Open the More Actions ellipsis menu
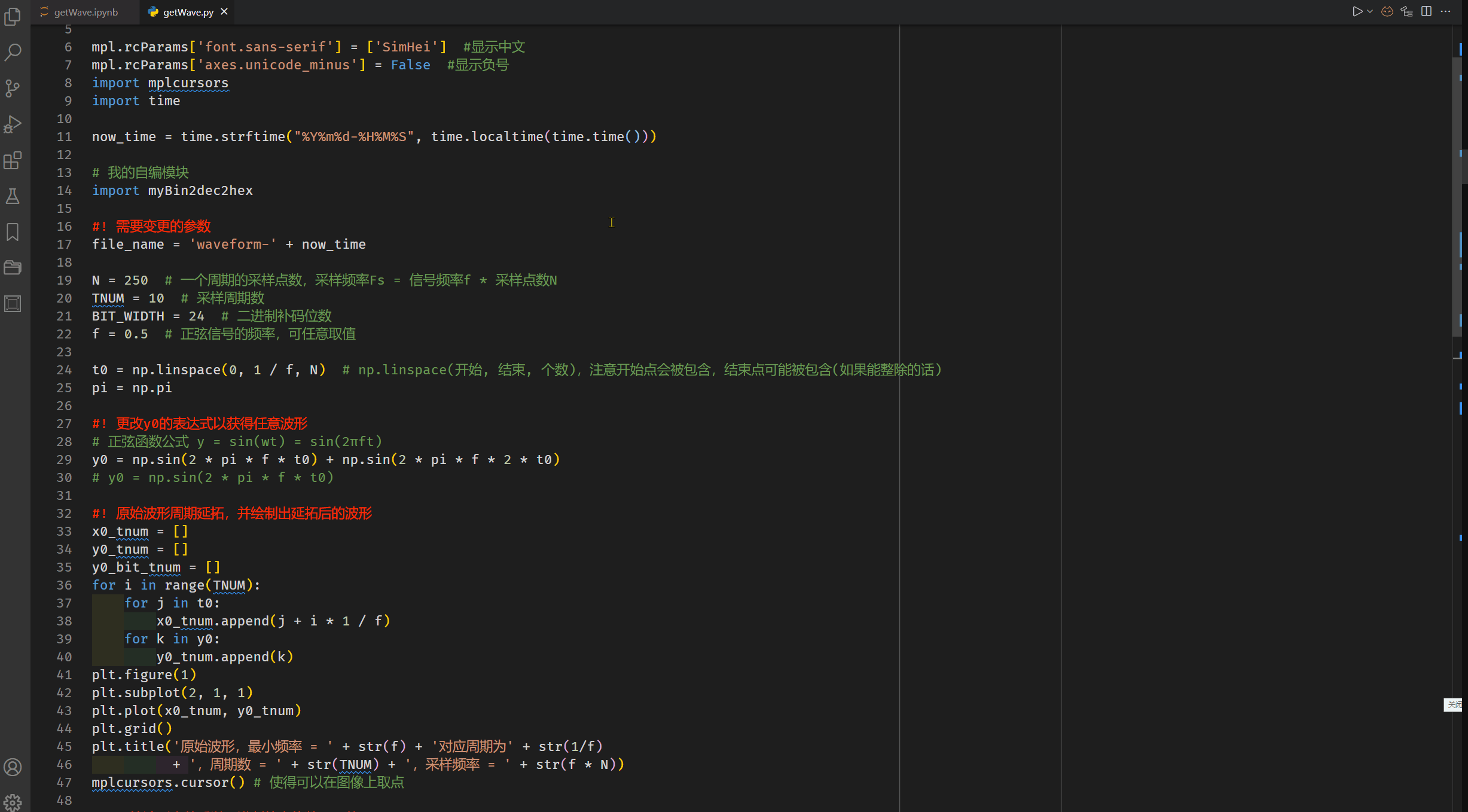The height and width of the screenshot is (812, 1468). tap(1446, 11)
